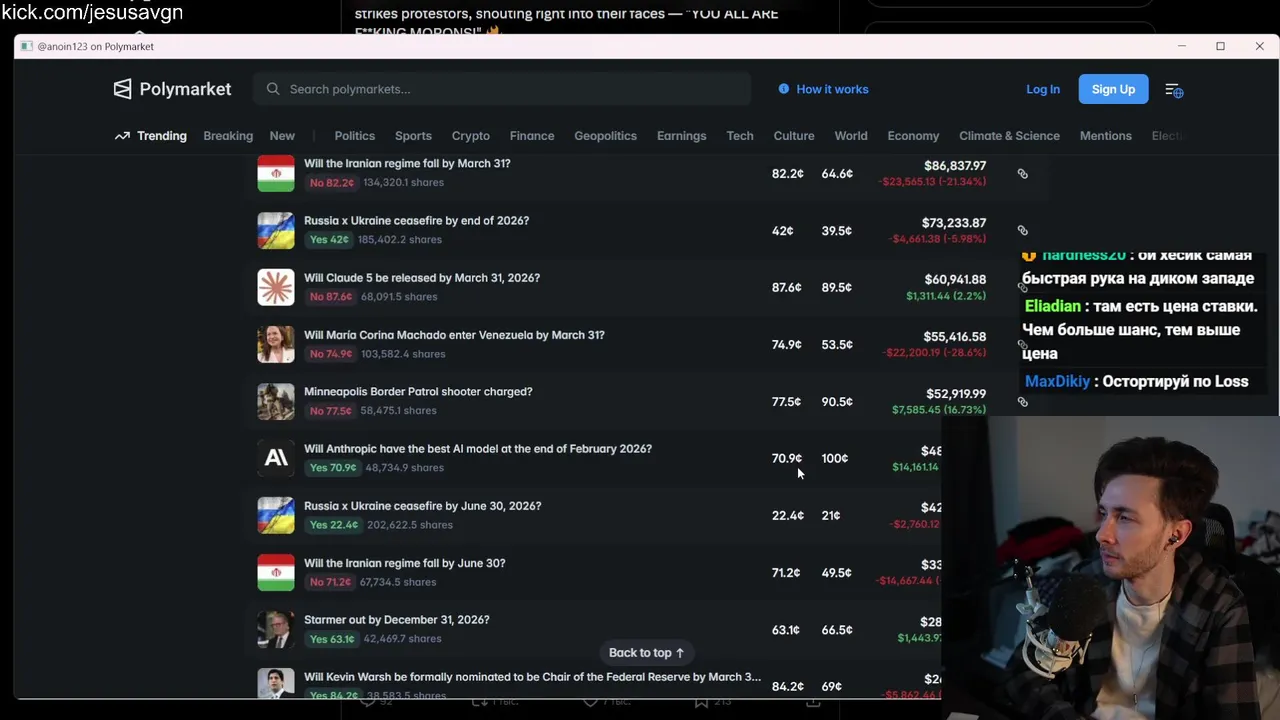Click the $55,416.58 position value
Screen dimensions: 1280x720
tap(955, 336)
